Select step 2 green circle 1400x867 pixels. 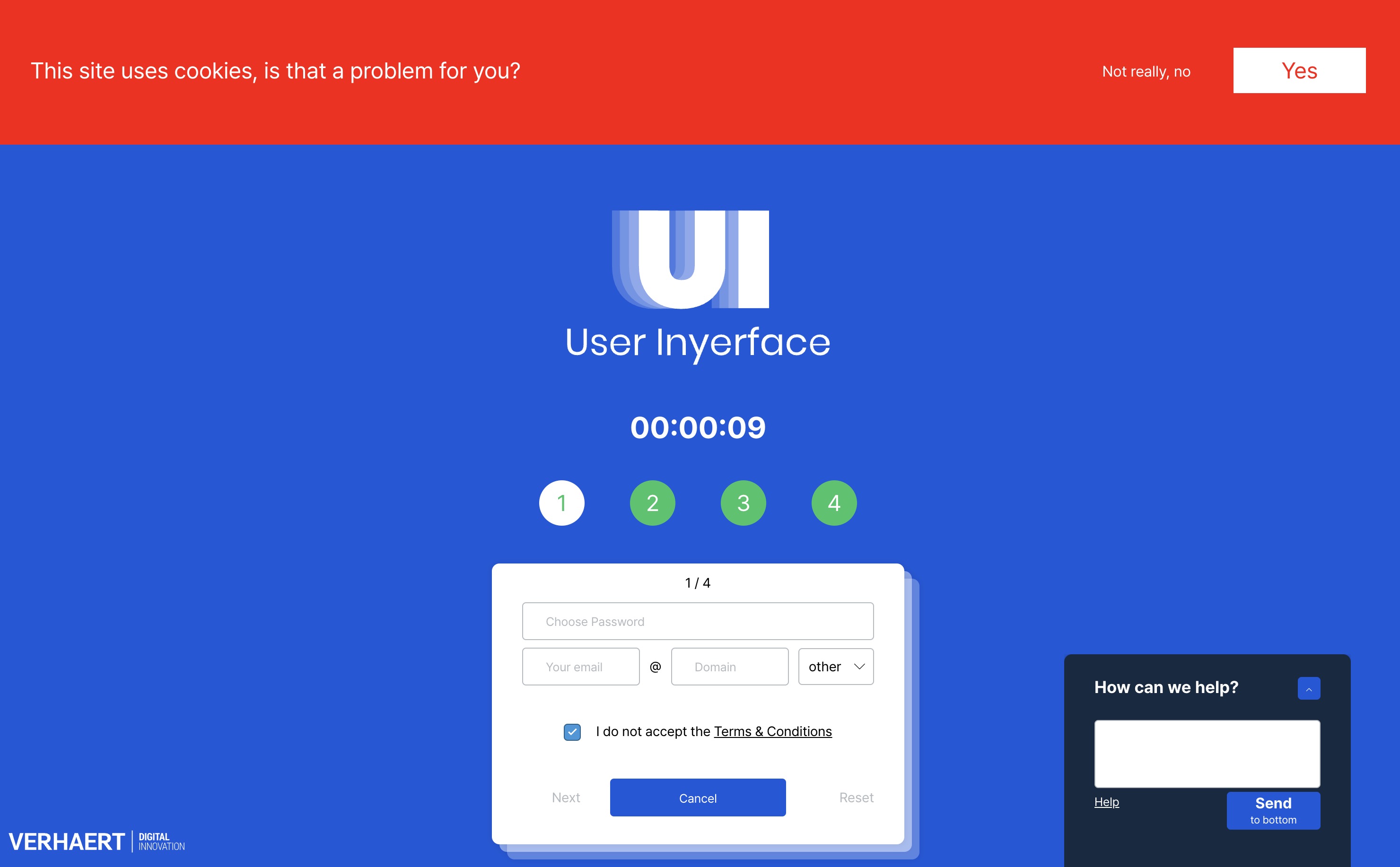[x=652, y=503]
